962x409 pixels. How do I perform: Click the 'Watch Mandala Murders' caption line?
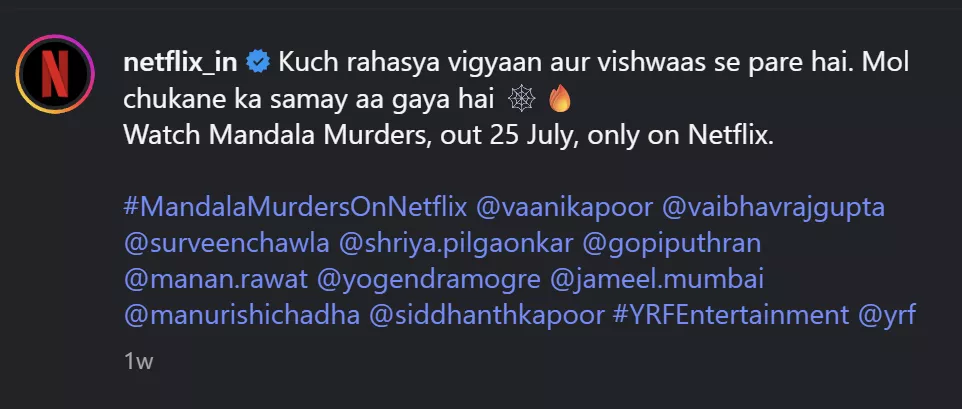point(449,136)
